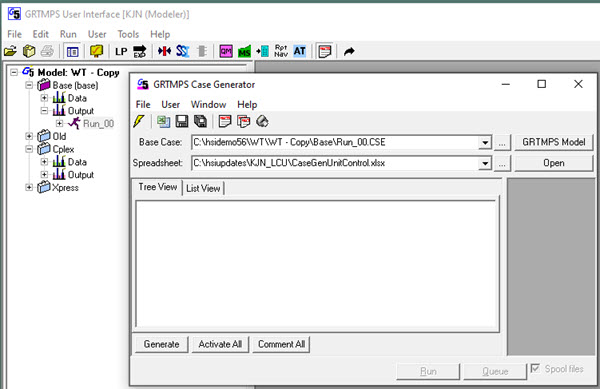The width and height of the screenshot is (600, 389).
Task: Click the LP toolbar icon
Action: point(121,51)
